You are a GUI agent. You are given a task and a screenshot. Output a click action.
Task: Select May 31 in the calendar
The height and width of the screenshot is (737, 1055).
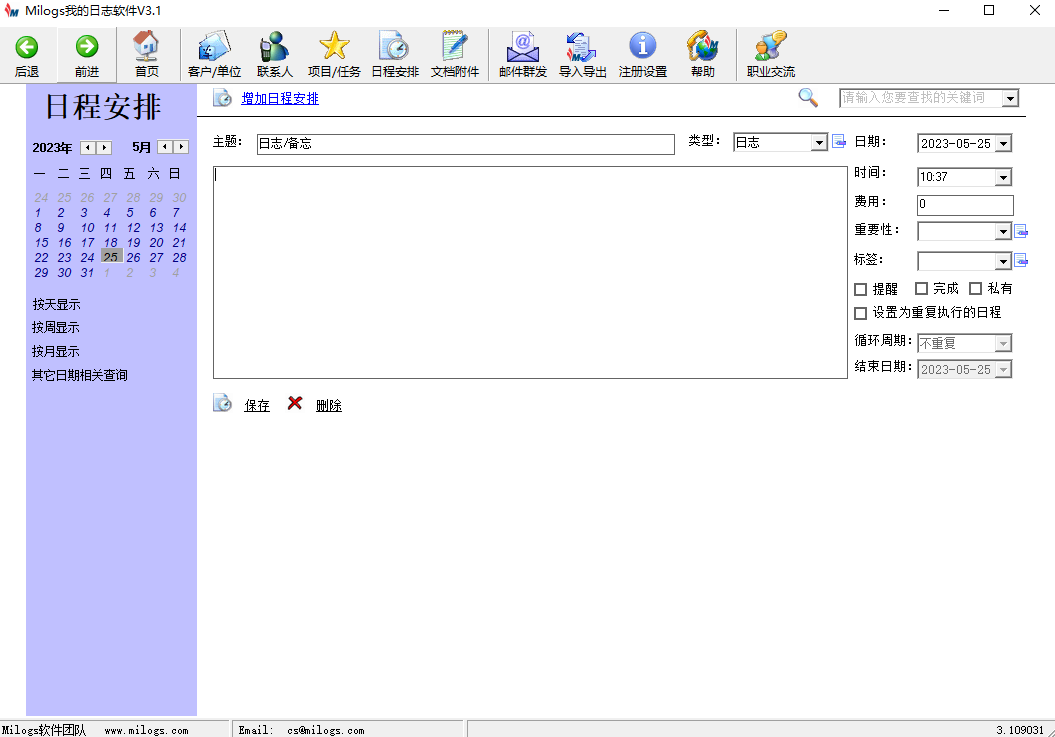click(87, 273)
